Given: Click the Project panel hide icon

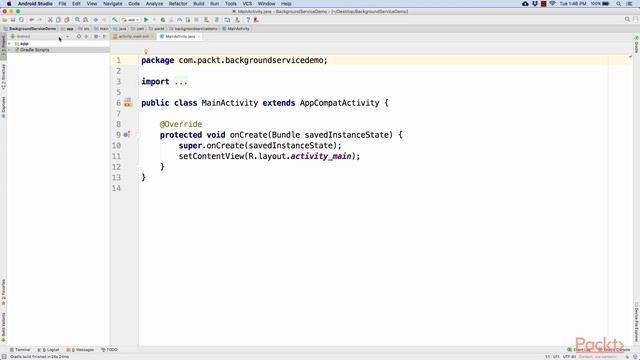Looking at the screenshot, I should [104, 36].
